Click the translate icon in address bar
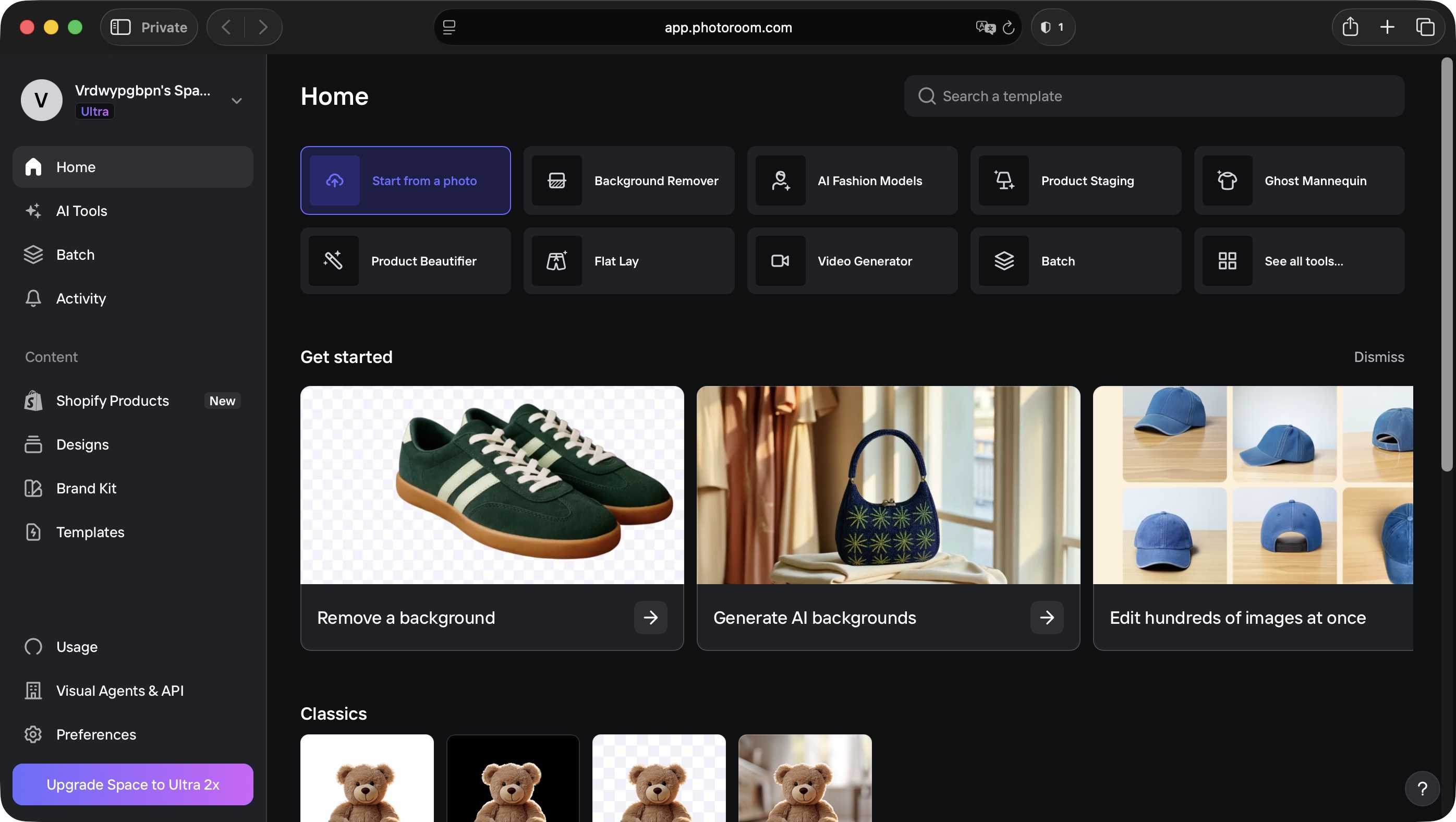Viewport: 1456px width, 822px height. [985, 27]
